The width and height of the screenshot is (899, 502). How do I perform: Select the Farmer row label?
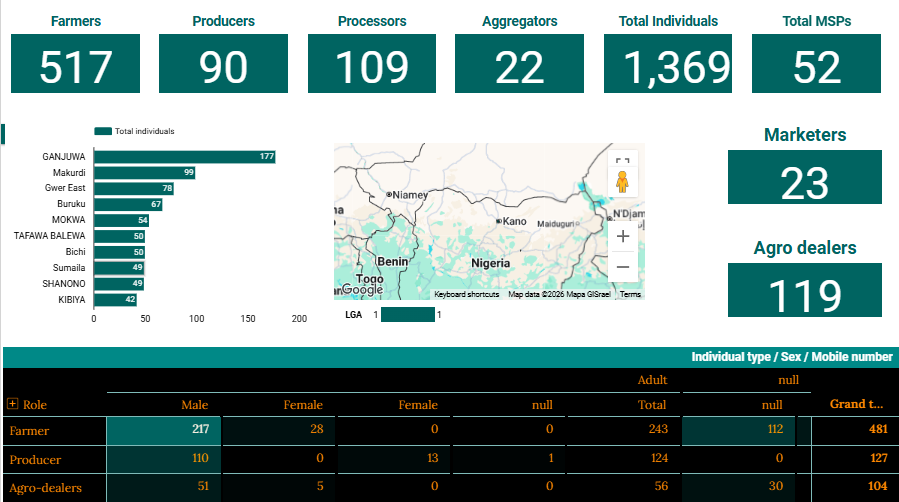click(29, 431)
